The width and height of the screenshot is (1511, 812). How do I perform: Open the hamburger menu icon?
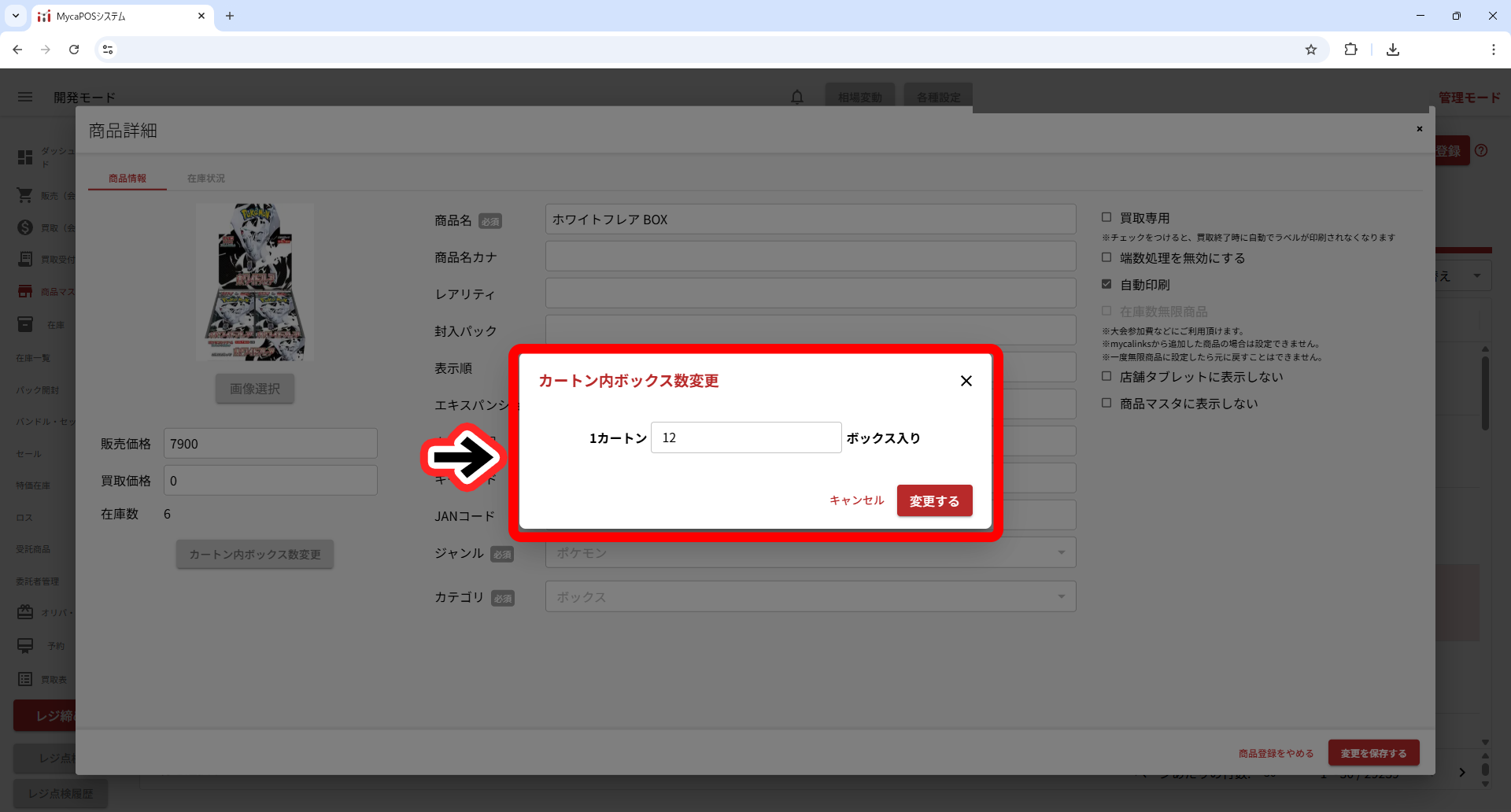[x=25, y=97]
